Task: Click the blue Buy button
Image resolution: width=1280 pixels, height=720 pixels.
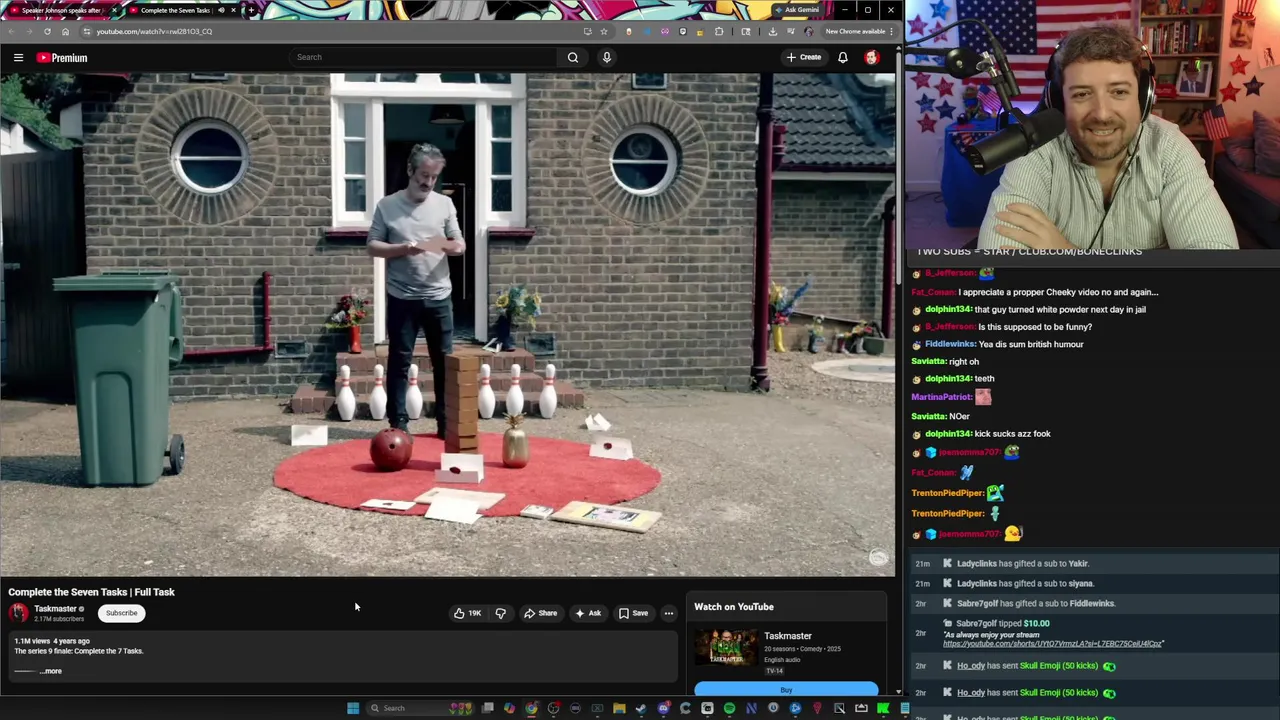Action: 786,689
